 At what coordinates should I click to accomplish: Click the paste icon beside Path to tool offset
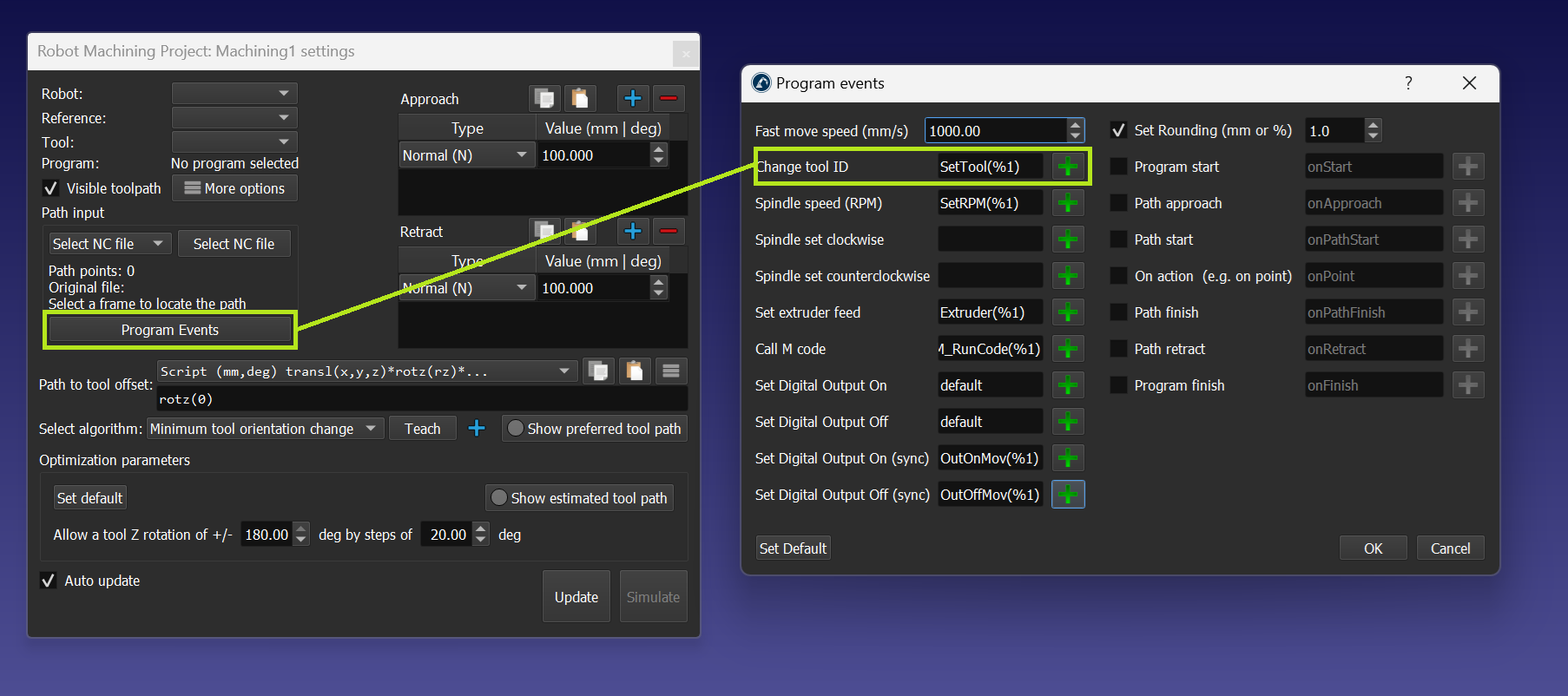(x=635, y=371)
